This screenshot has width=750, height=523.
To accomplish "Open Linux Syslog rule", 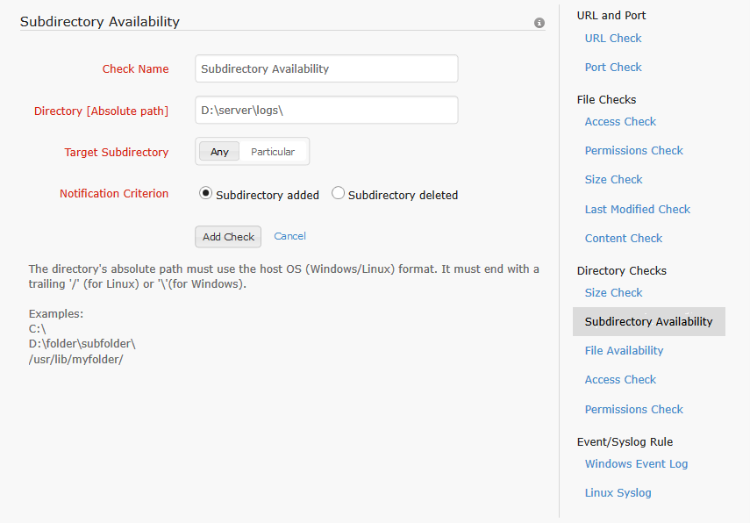I will tap(618, 493).
